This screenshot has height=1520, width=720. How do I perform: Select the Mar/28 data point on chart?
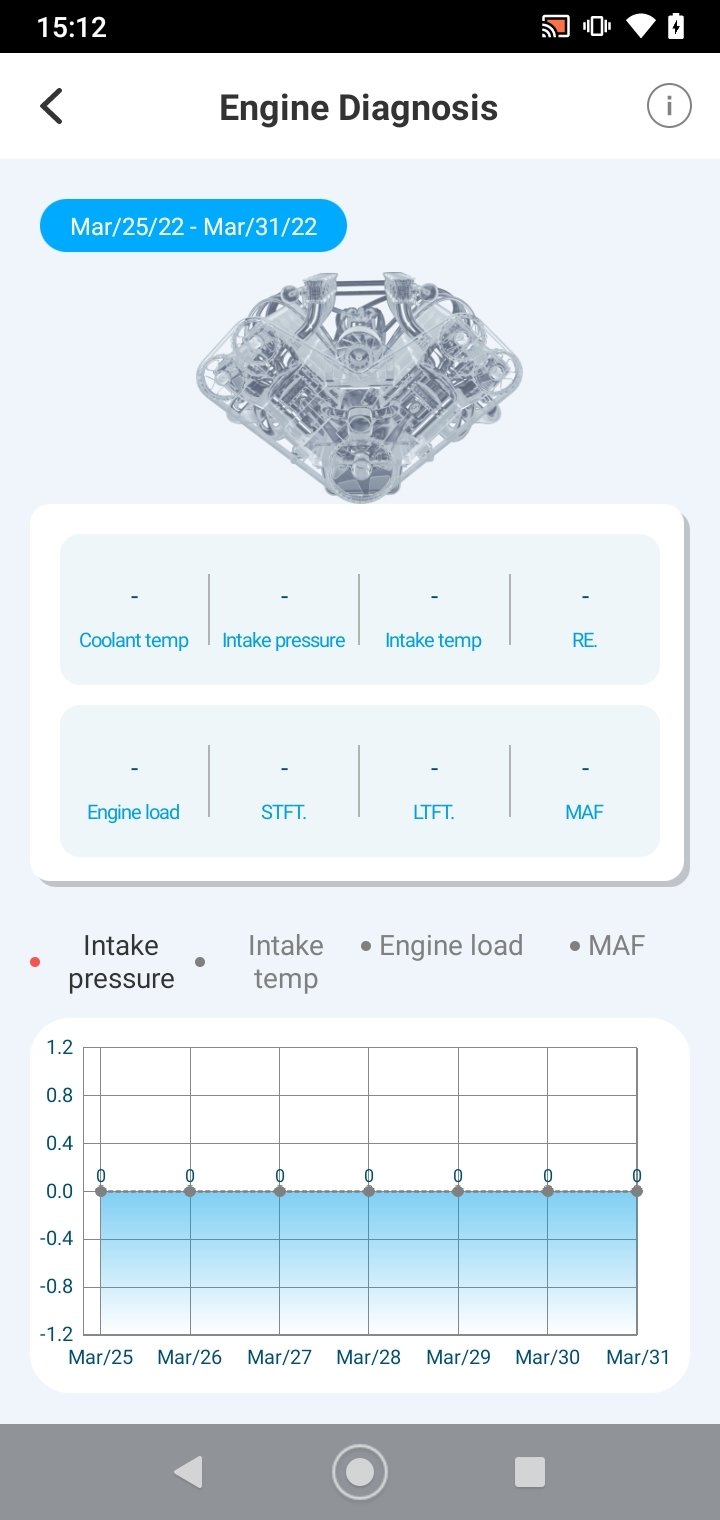(x=369, y=1191)
